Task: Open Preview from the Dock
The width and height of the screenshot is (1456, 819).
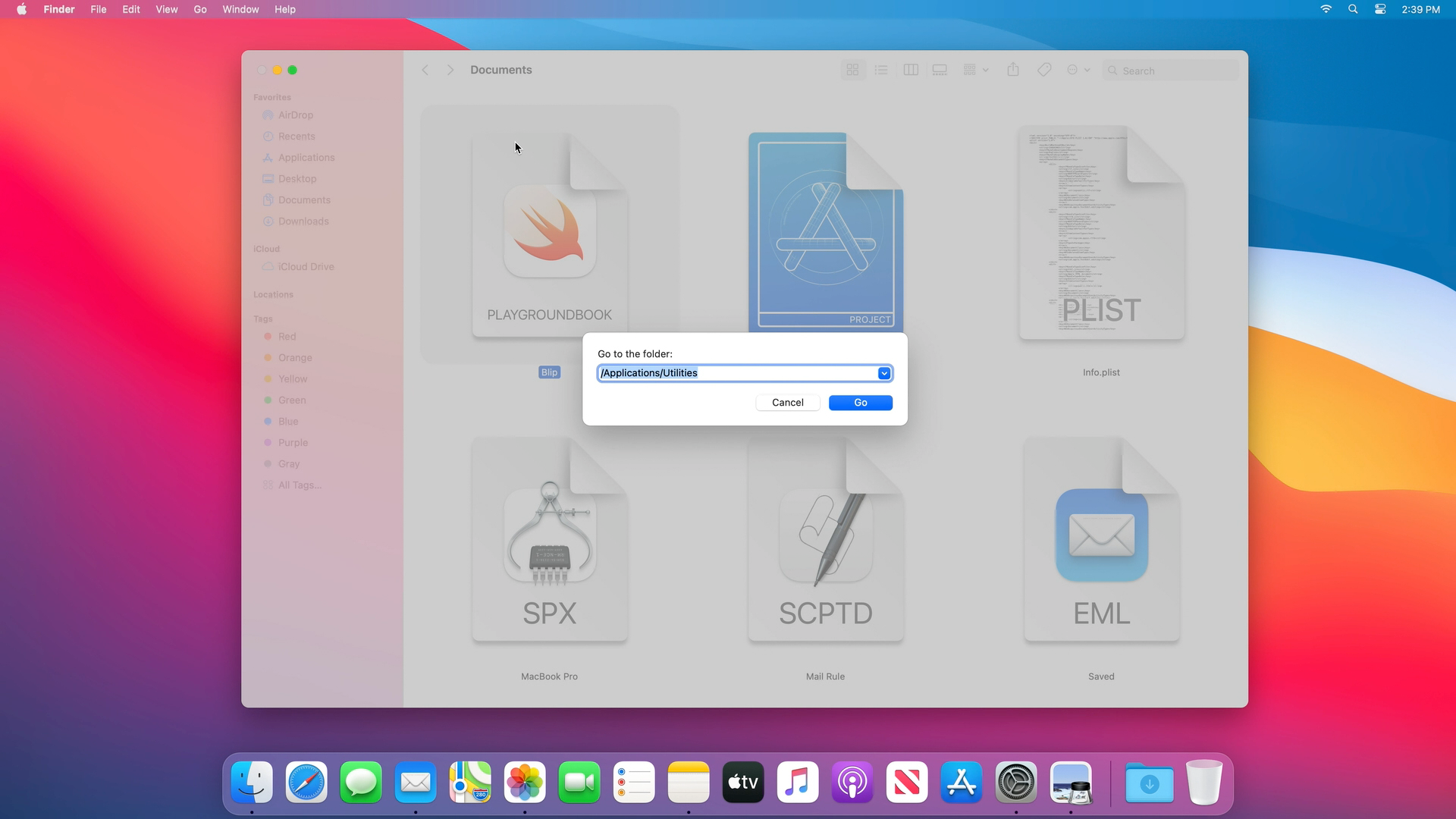Action: point(1071,782)
